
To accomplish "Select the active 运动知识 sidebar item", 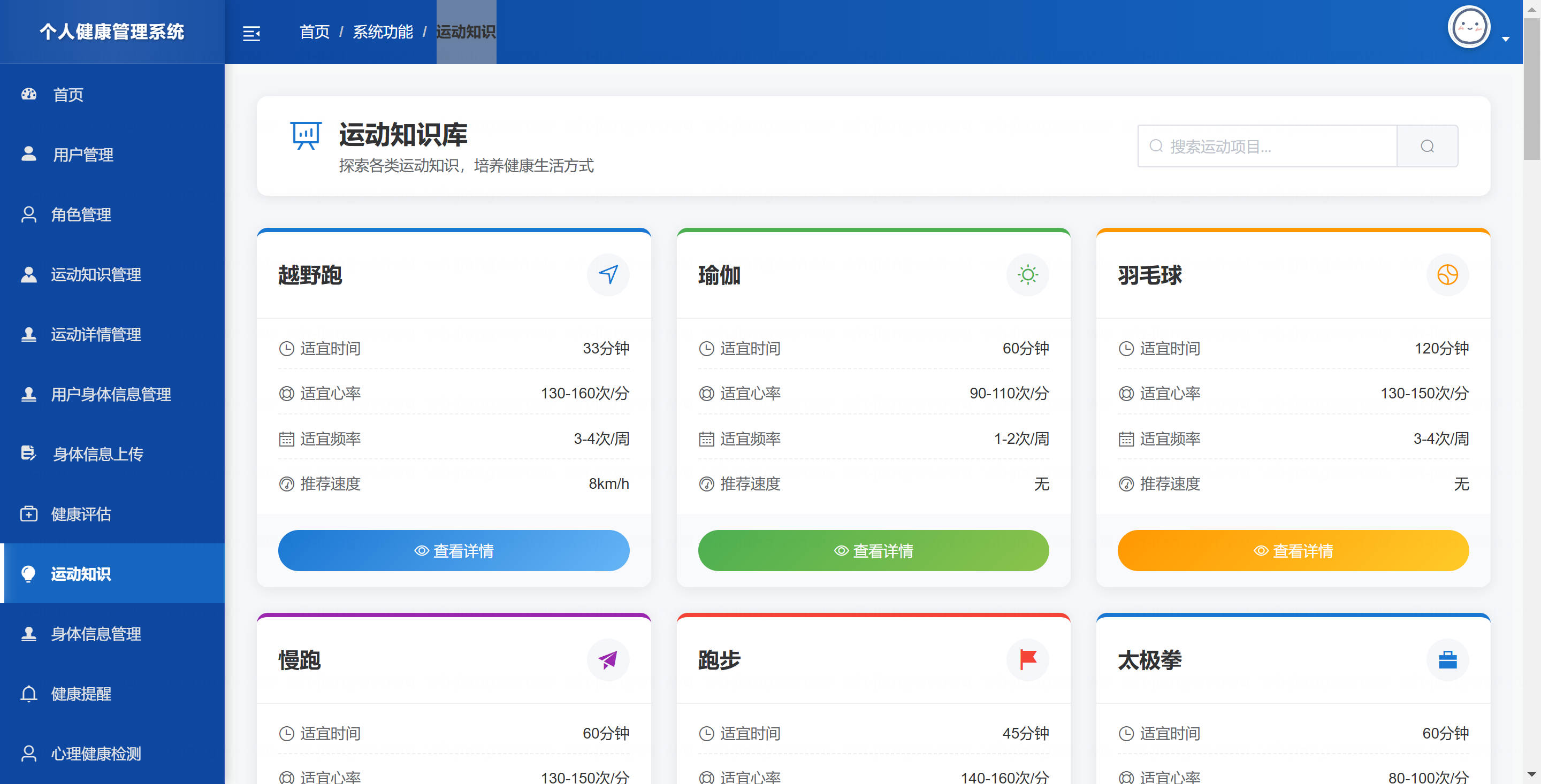I will coord(112,573).
